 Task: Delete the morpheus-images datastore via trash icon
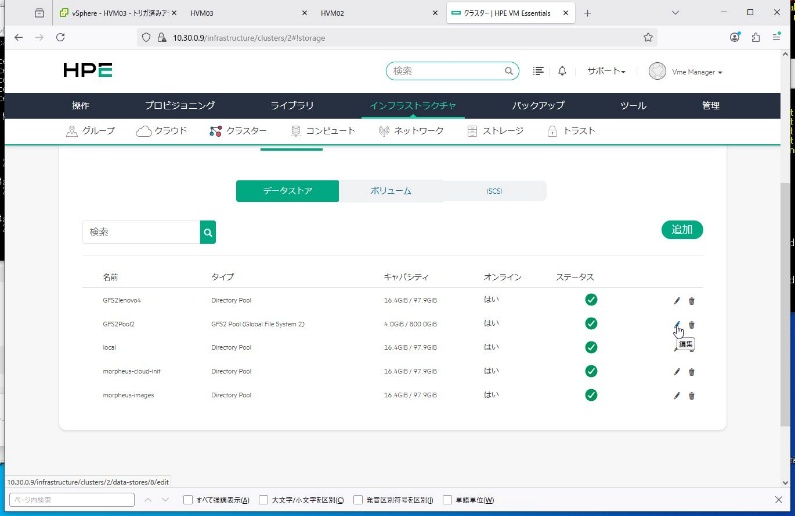point(691,396)
